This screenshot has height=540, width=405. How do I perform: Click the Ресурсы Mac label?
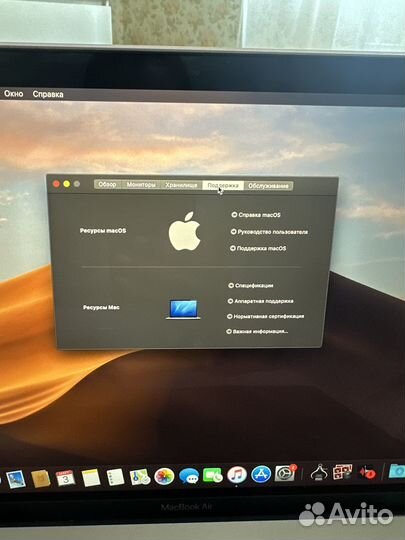(101, 307)
